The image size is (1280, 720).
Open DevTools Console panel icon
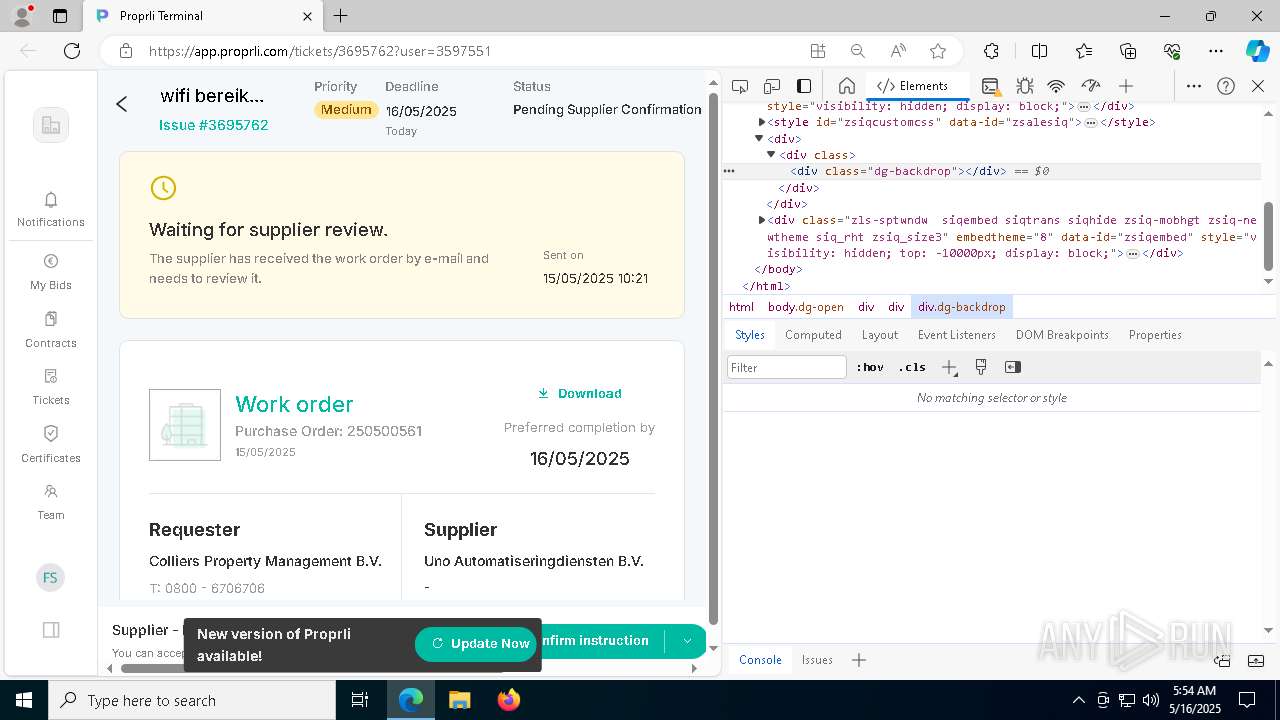990,86
